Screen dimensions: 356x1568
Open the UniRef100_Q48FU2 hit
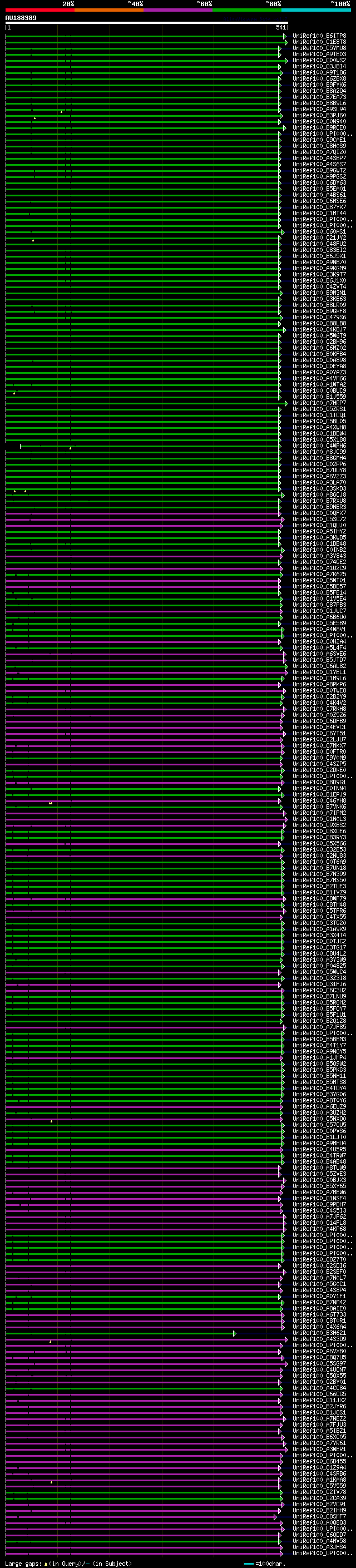[319, 244]
